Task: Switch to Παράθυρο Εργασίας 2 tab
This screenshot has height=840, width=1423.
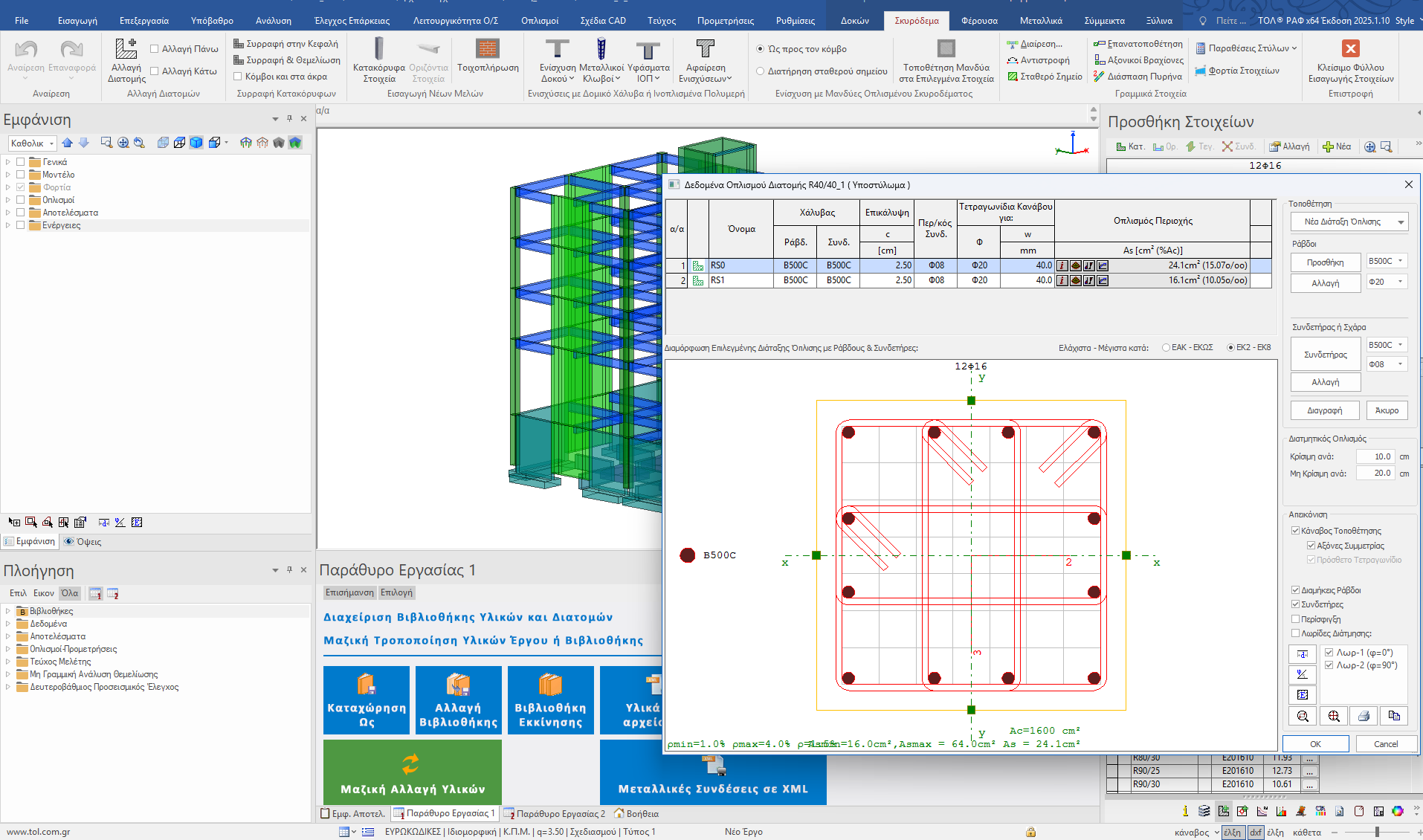Action: pyautogui.click(x=555, y=813)
